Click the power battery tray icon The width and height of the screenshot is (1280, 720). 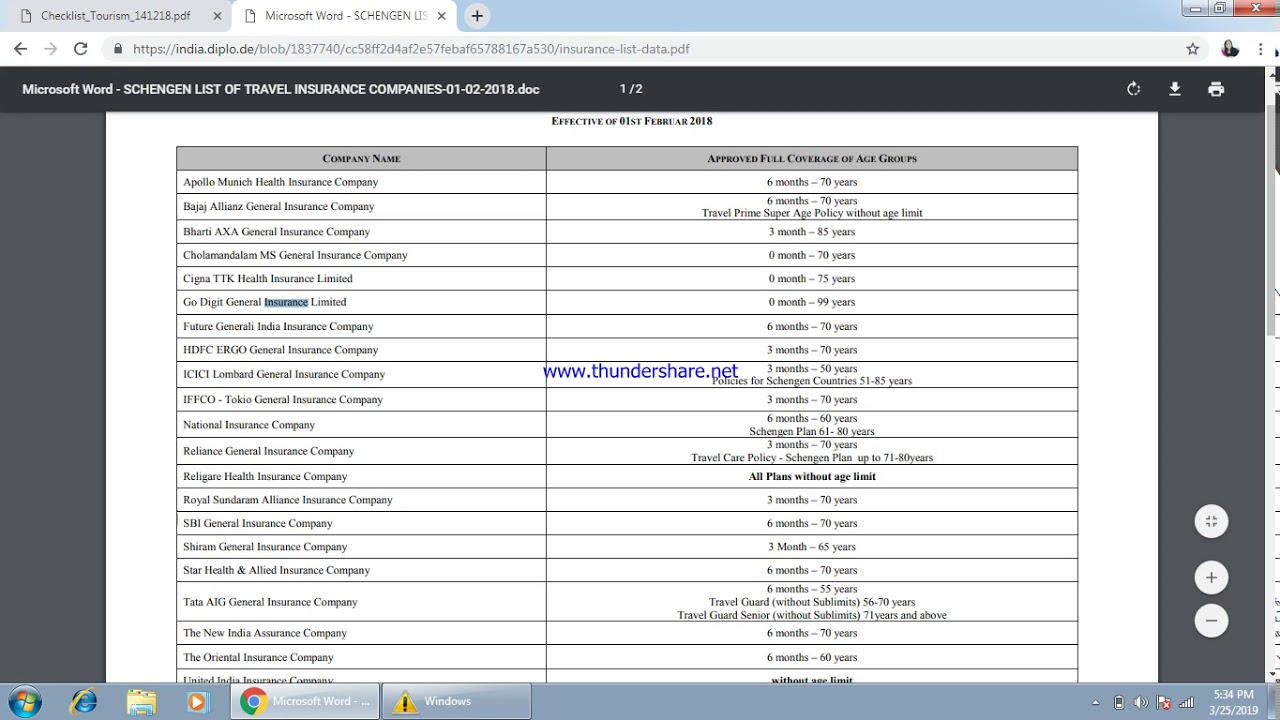coord(1119,702)
